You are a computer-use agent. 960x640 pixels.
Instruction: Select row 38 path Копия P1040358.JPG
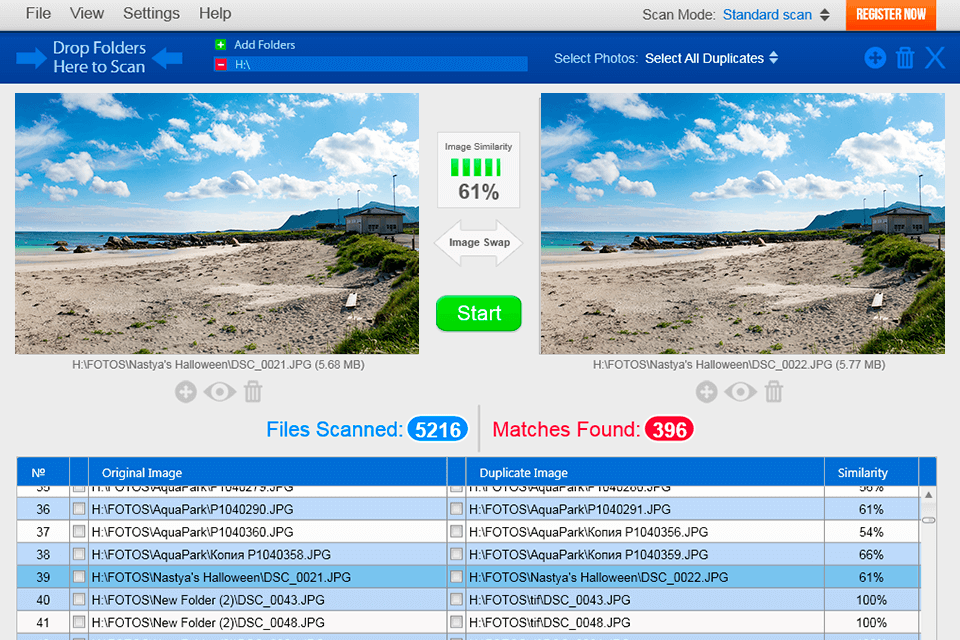(x=211, y=555)
